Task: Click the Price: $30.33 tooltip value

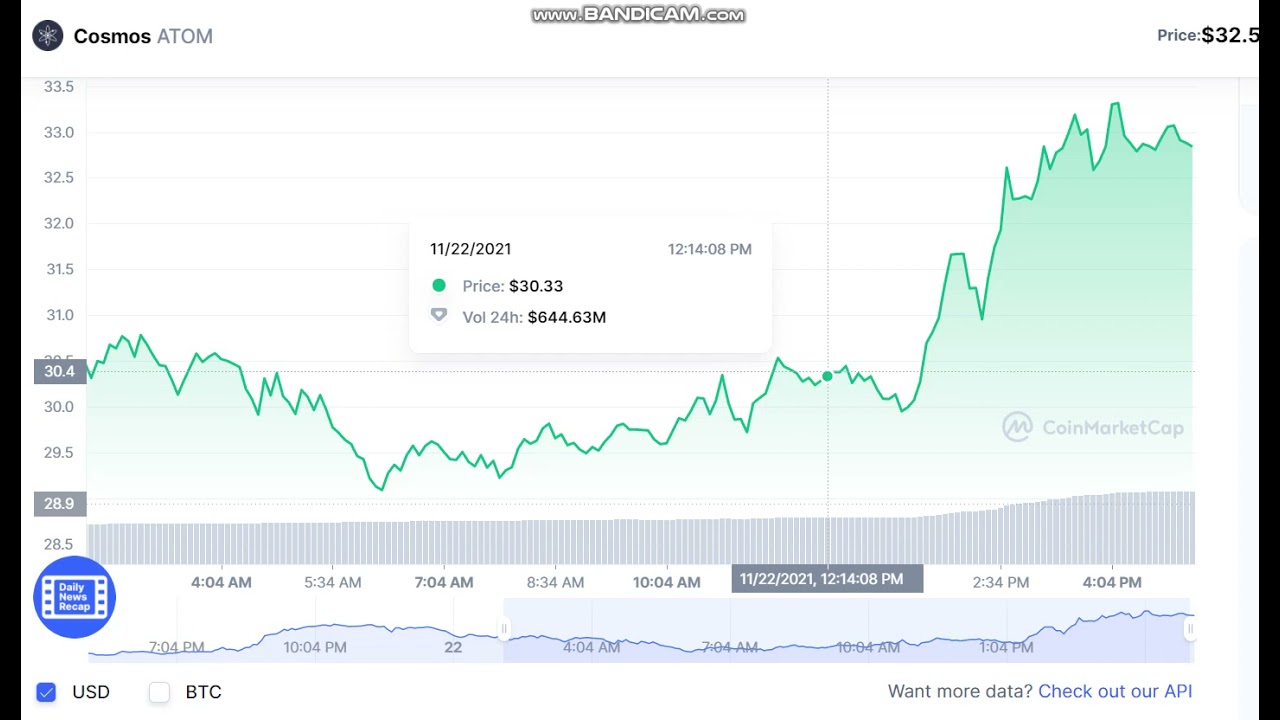Action: coord(513,286)
